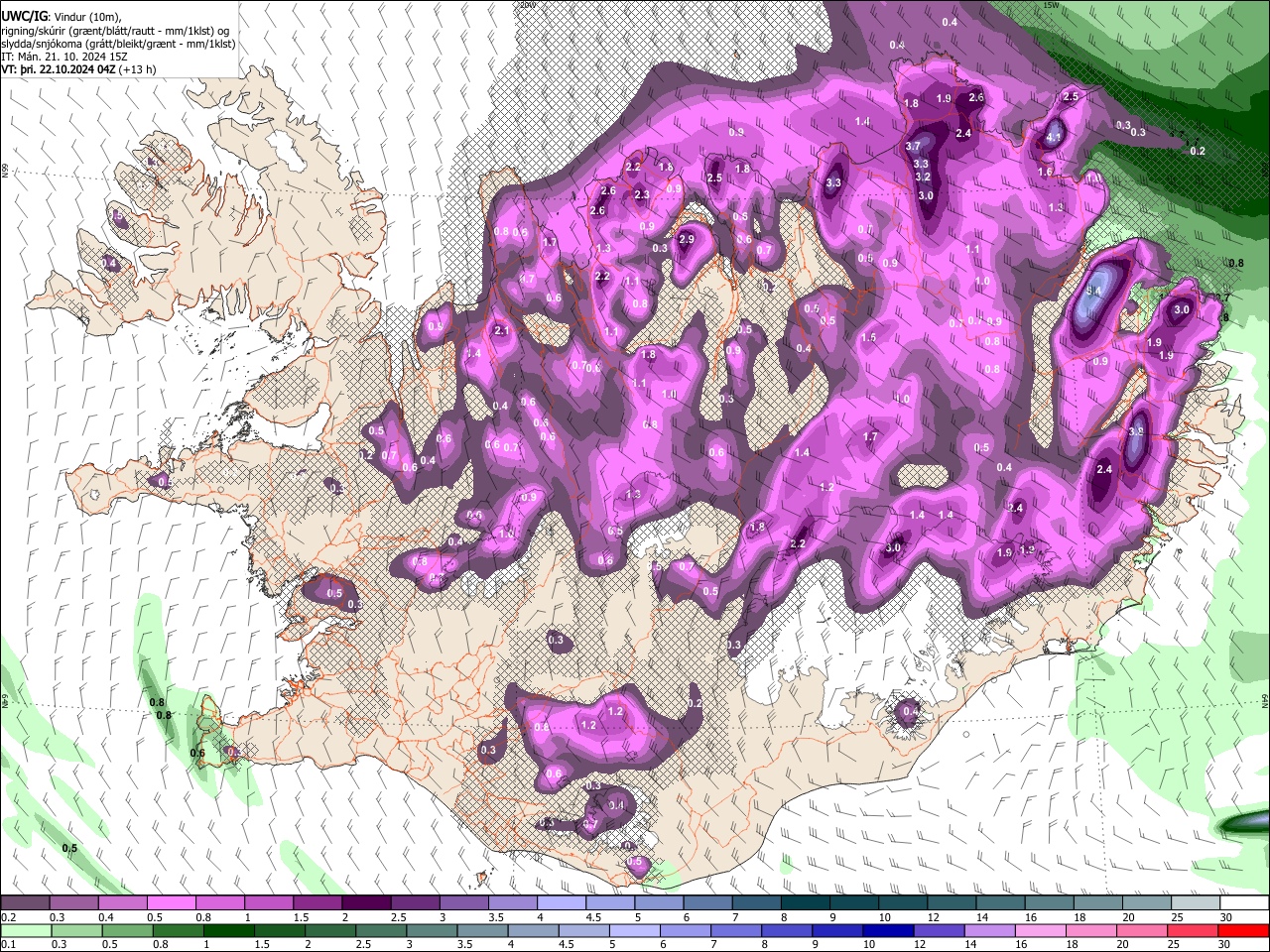Click the '15W' longitude label
1270x952 pixels.
[1052, 5]
